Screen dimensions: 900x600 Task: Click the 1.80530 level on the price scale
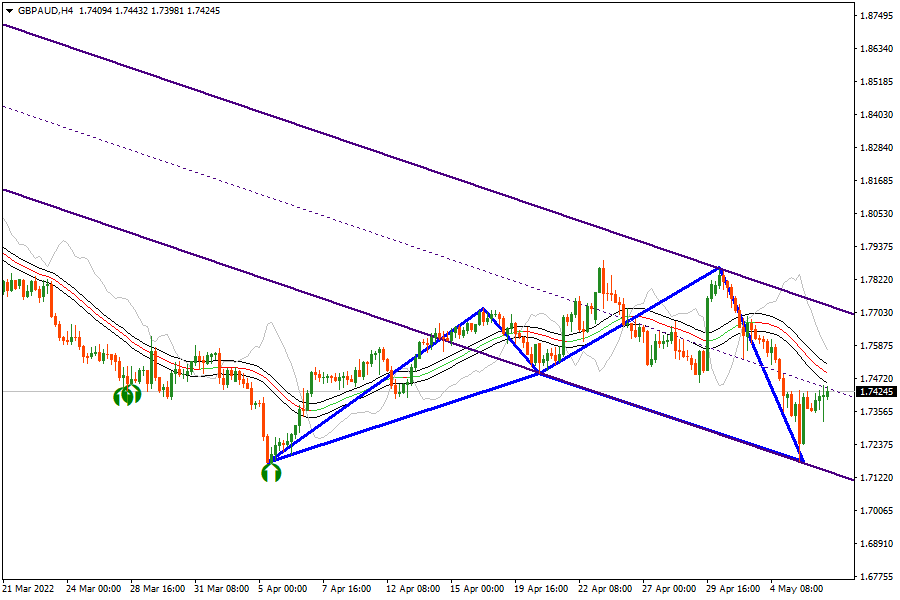click(876, 214)
